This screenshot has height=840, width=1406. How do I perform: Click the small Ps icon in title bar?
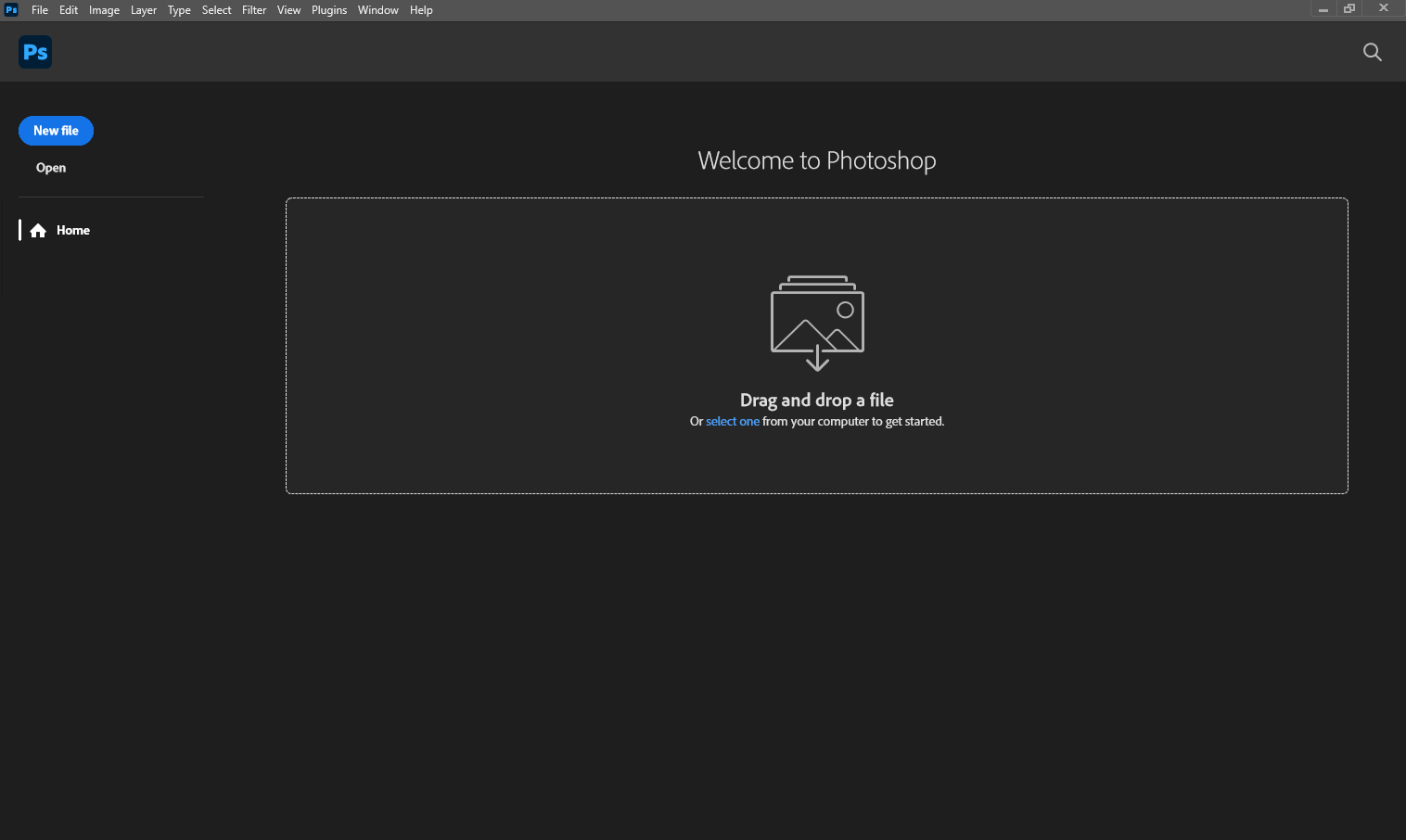[11, 10]
